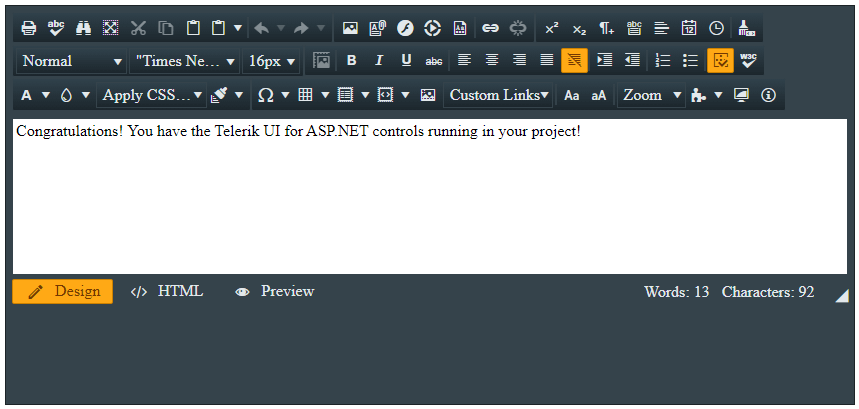
Task: Toggle Italic formatting
Action: [x=379, y=61]
